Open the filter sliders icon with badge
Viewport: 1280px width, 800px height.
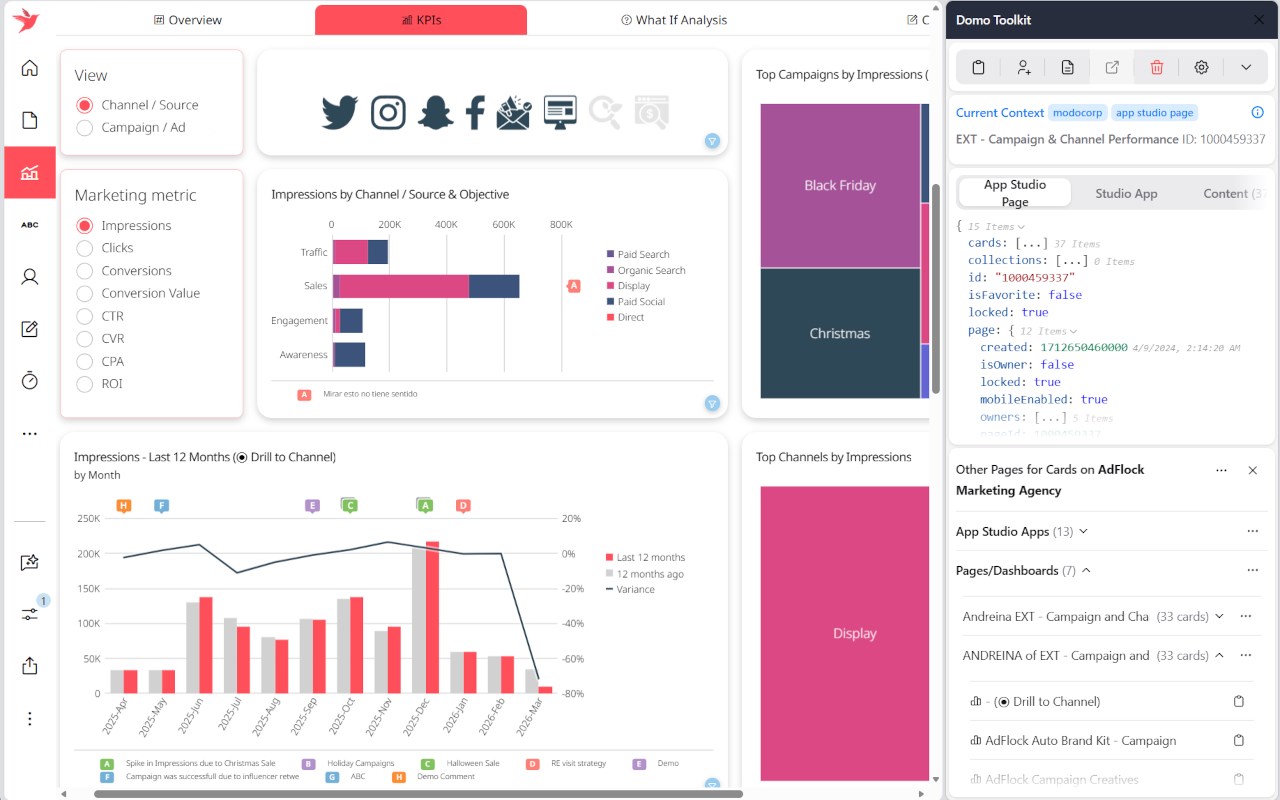[30, 614]
